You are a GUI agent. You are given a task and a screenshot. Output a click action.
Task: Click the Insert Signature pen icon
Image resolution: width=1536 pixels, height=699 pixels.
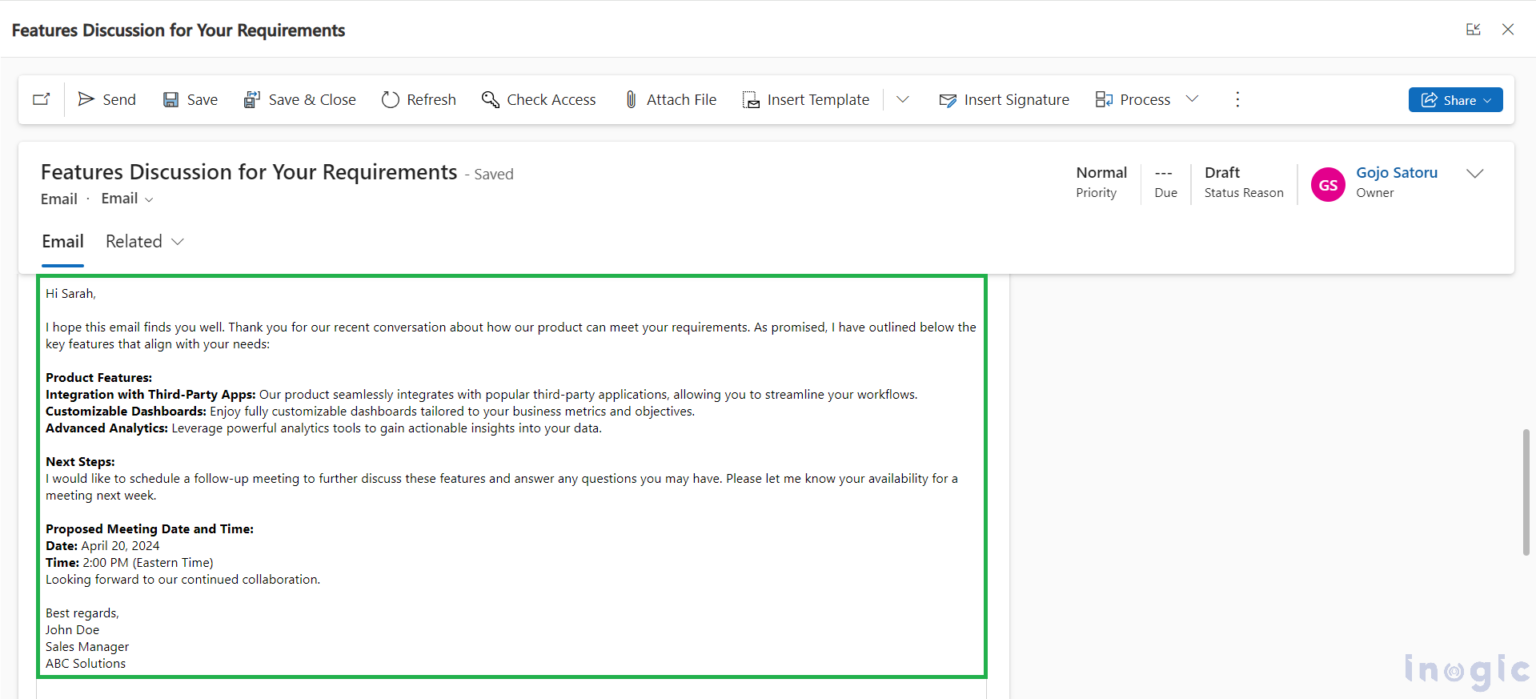pyautogui.click(x=948, y=99)
